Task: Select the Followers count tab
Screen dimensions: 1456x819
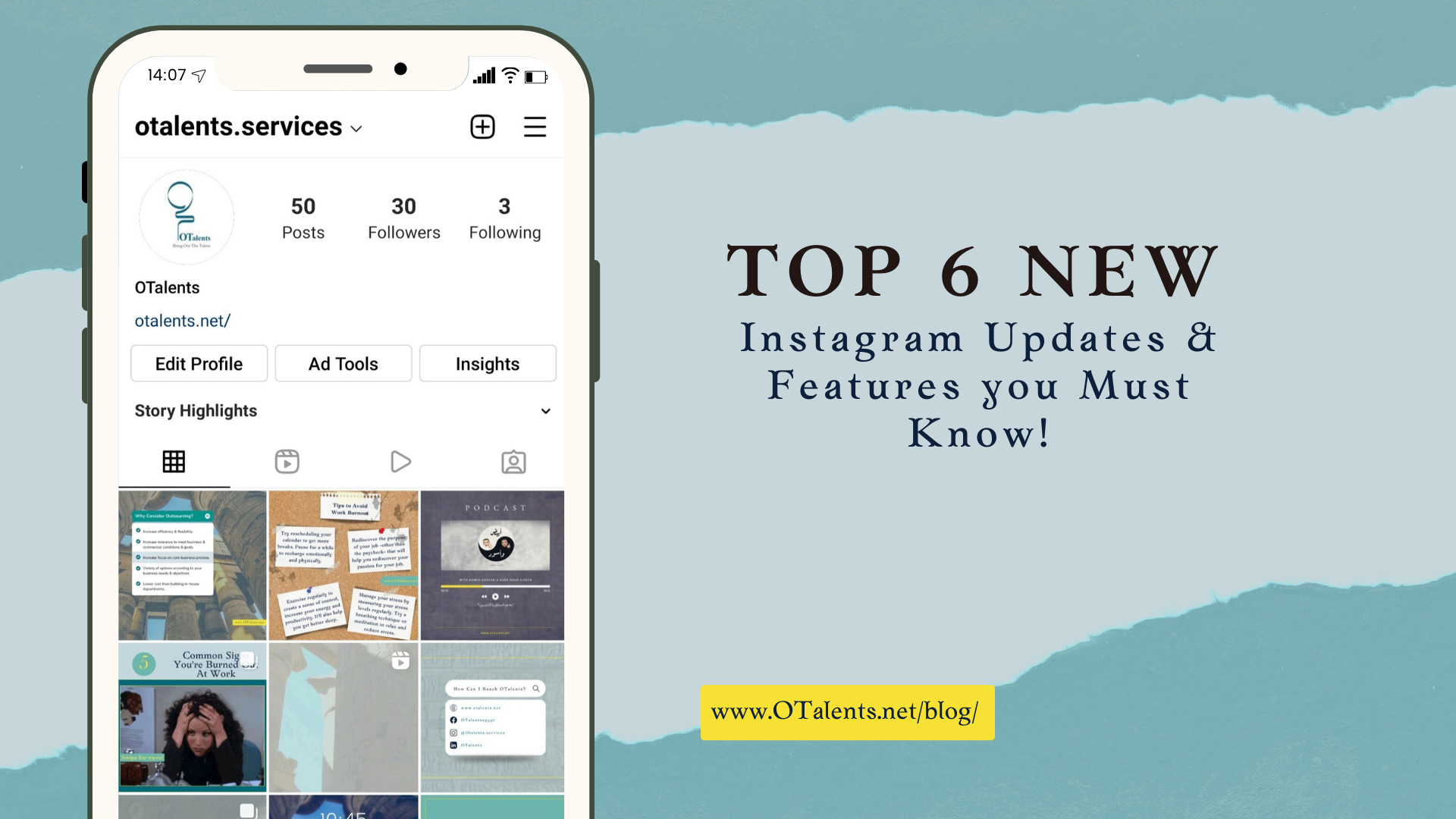Action: (403, 216)
